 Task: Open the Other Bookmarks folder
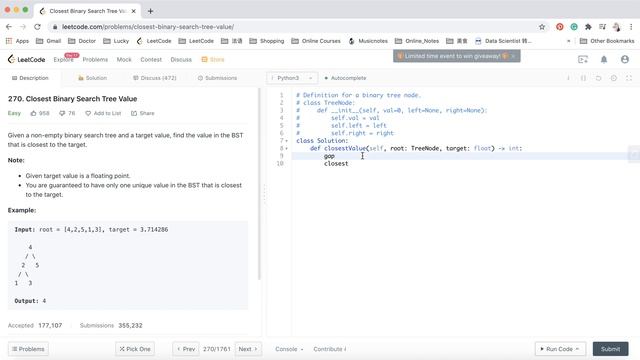[607, 41]
